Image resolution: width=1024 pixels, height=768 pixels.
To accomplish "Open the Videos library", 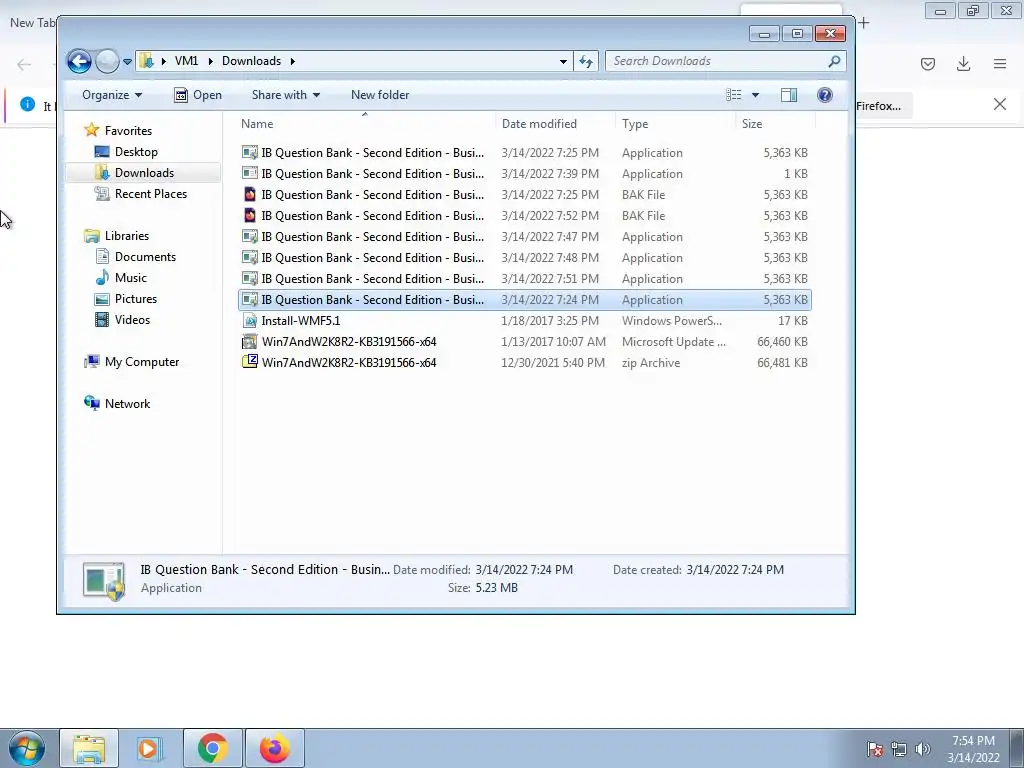I will [132, 319].
